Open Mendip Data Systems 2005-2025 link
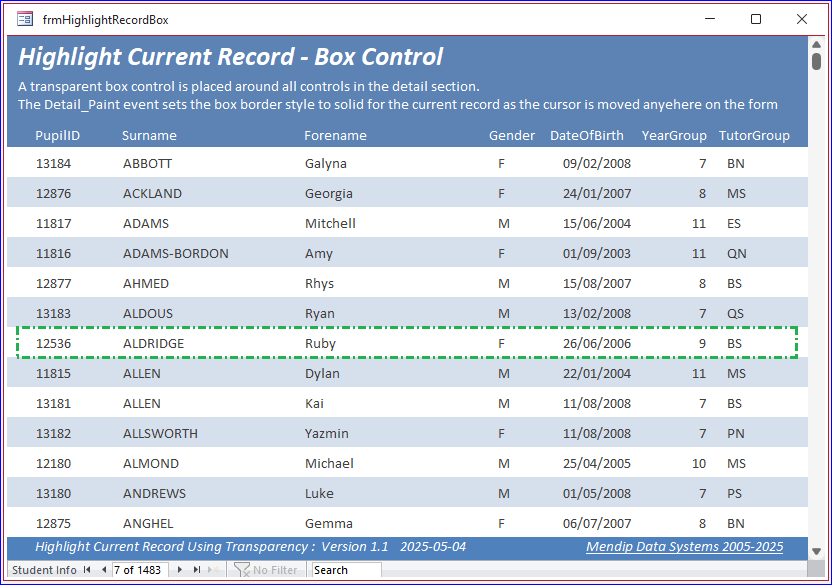 point(684,546)
